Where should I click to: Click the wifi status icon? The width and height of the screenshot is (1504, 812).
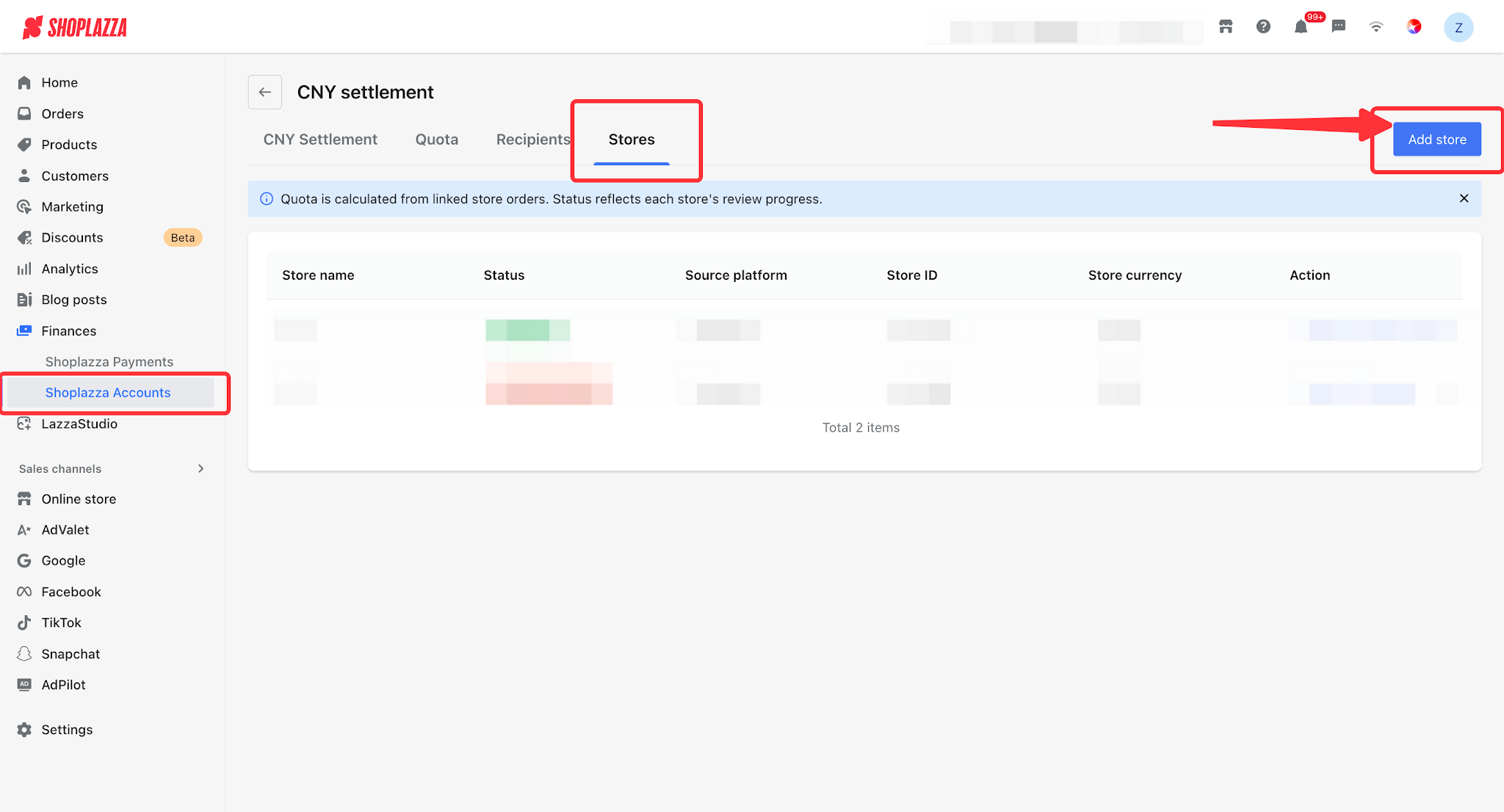pyautogui.click(x=1376, y=27)
